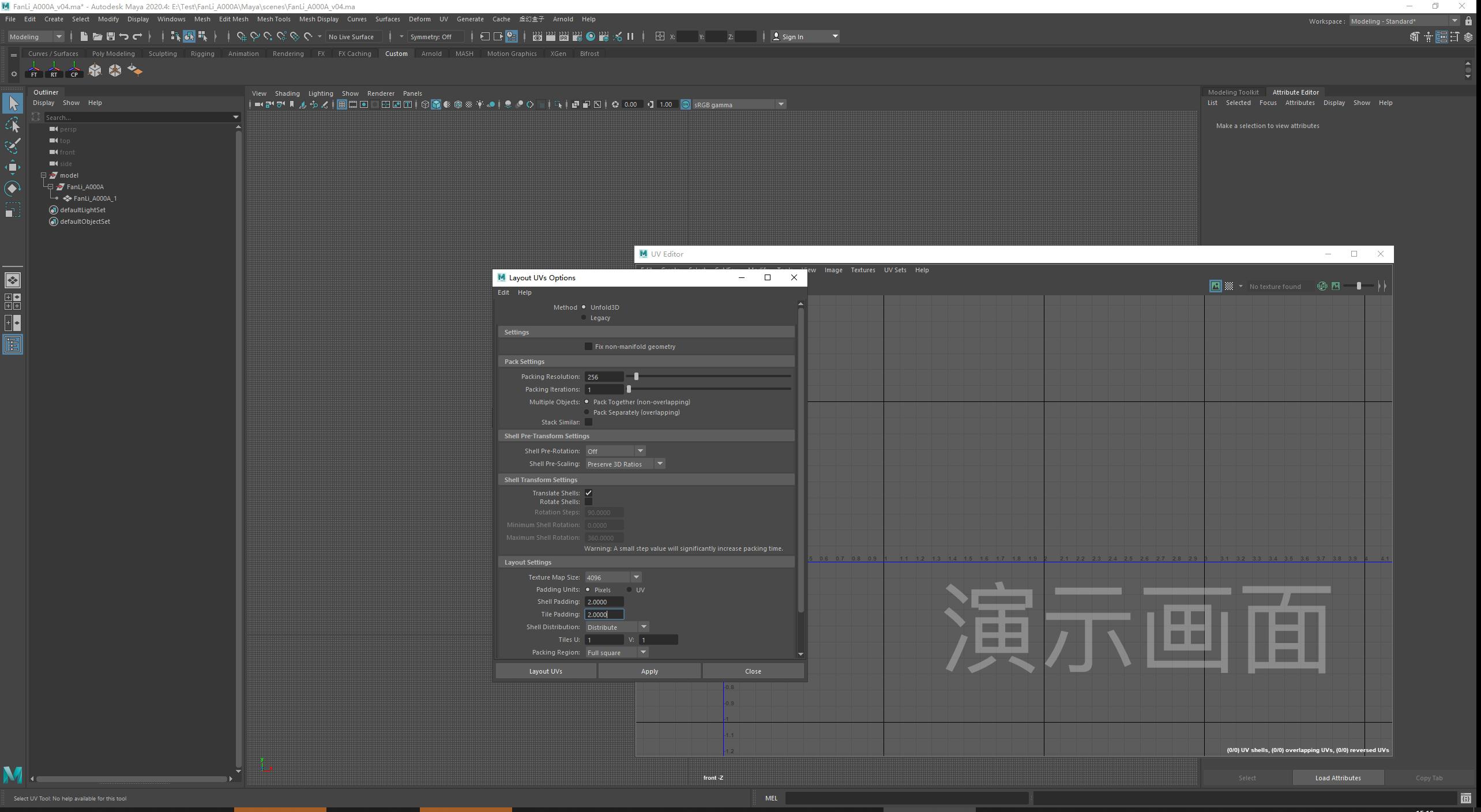
Task: Open the Mesh Tools menu
Action: 273,19
